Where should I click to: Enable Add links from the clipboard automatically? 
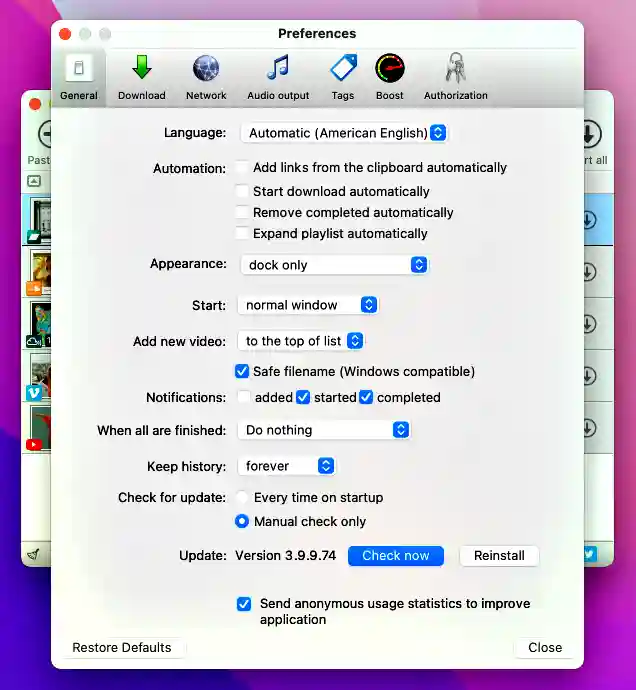242,168
